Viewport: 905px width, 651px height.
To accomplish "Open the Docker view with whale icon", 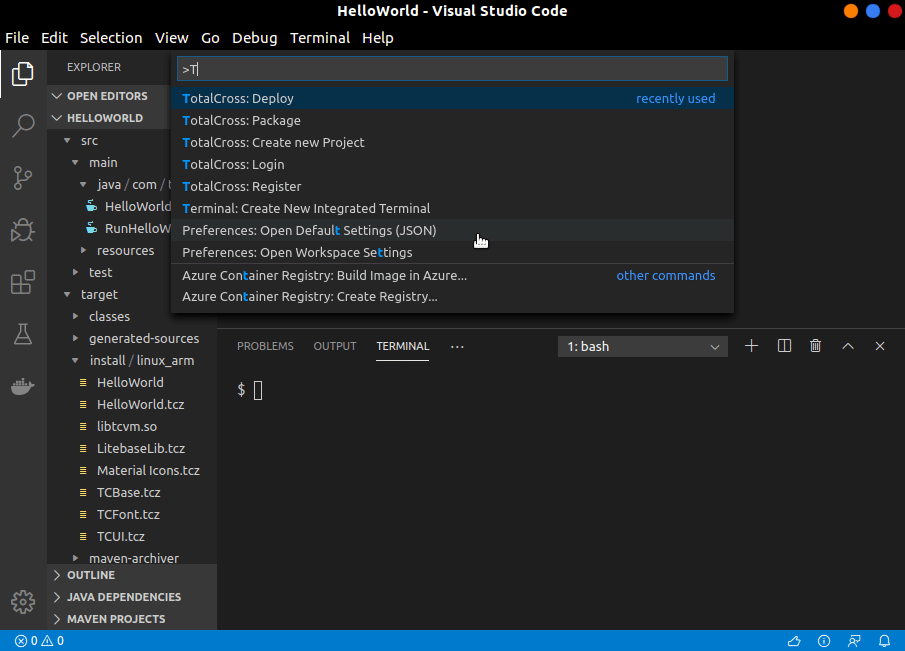I will (x=23, y=386).
